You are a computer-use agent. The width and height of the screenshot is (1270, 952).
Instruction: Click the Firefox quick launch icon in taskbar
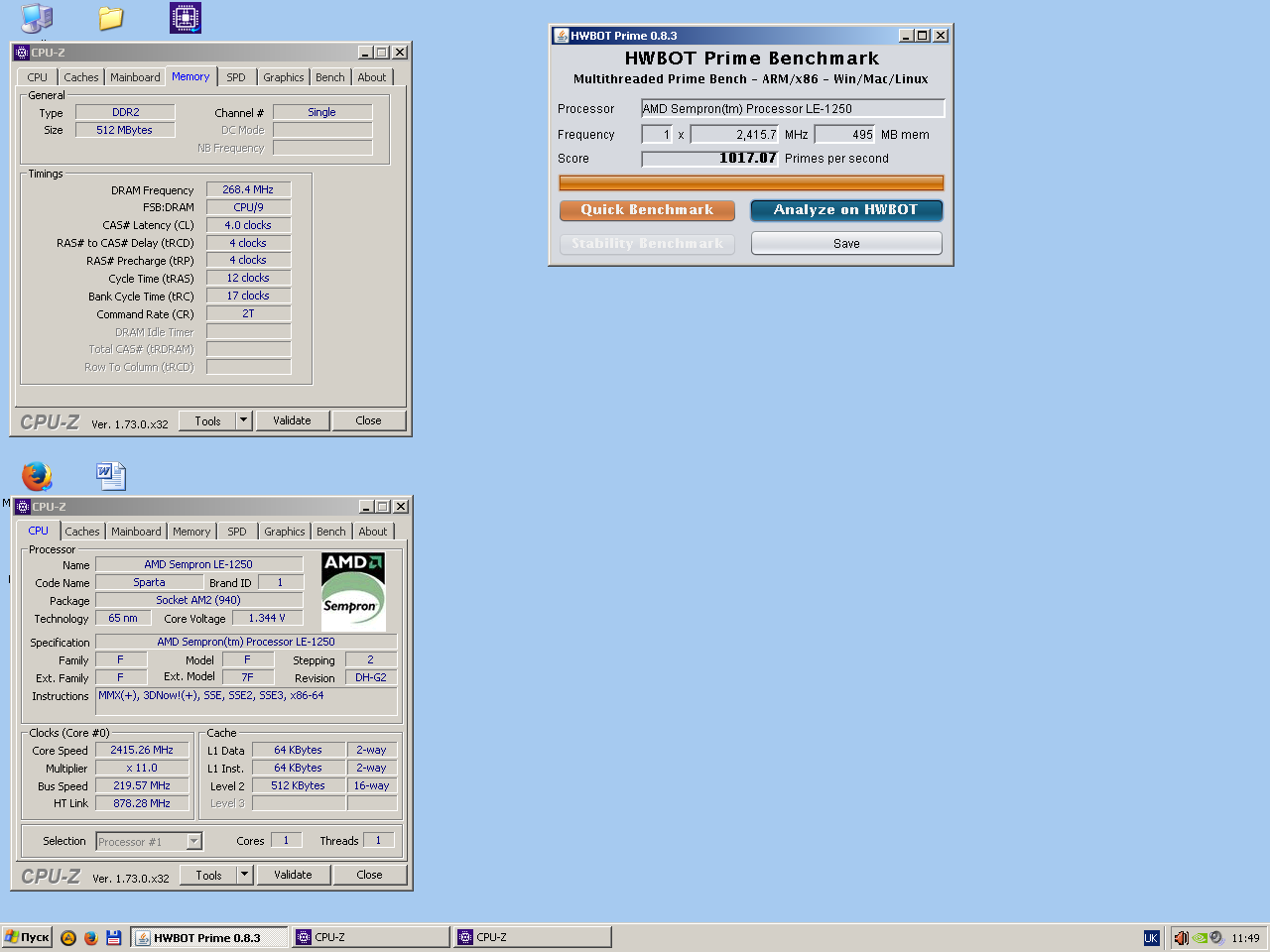pos(90,937)
